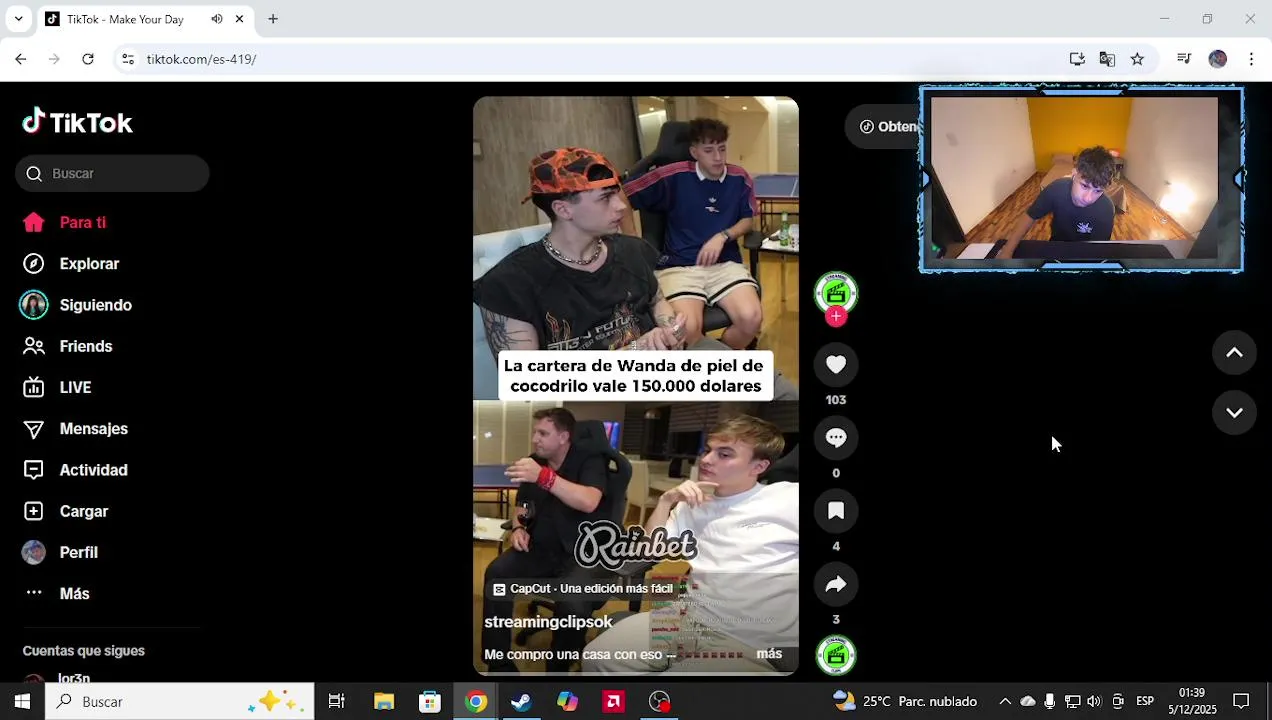Translate this page icon
1272x720 pixels.
[x=1107, y=59]
